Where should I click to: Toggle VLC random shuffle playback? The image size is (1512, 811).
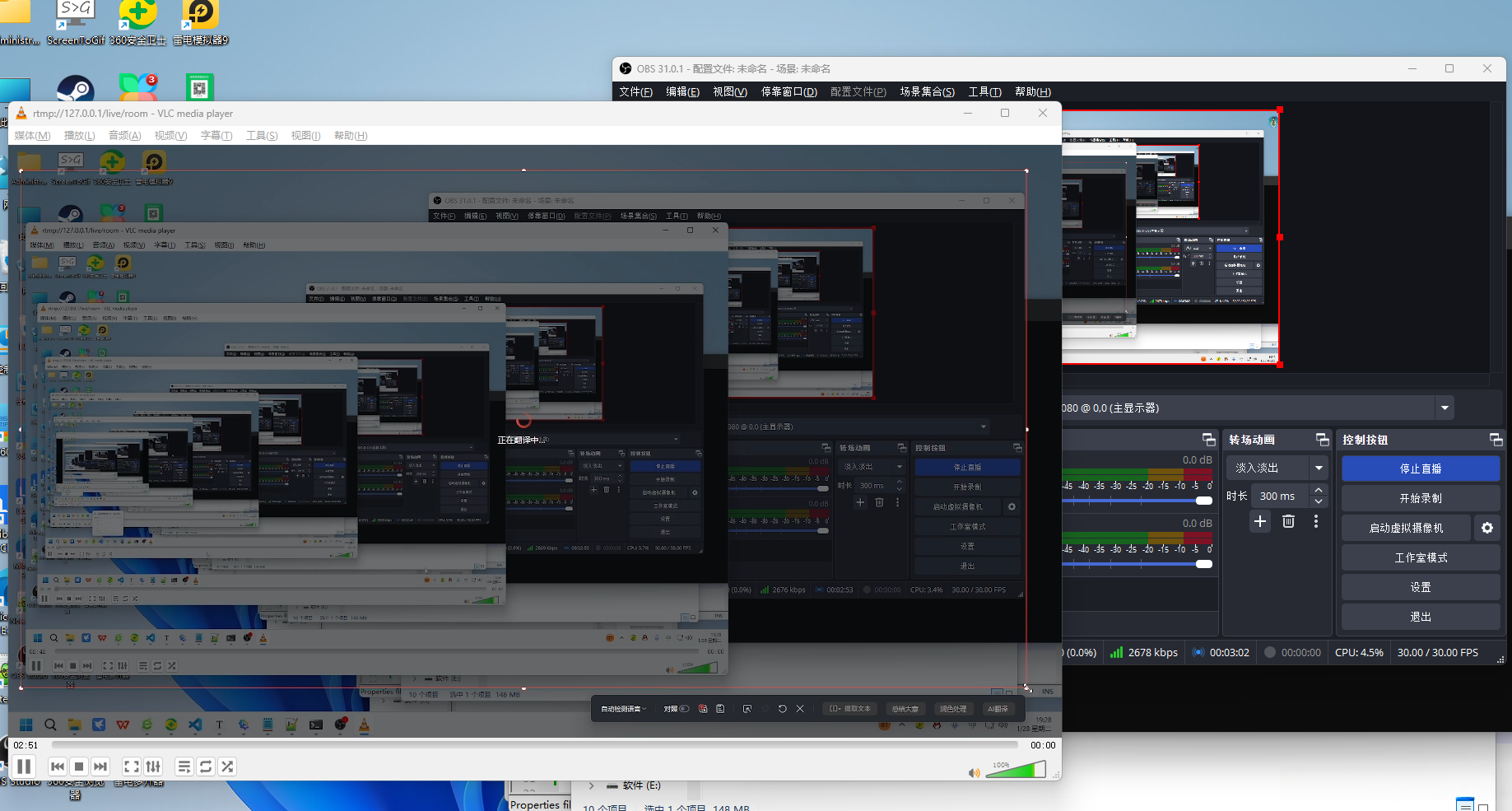(227, 767)
